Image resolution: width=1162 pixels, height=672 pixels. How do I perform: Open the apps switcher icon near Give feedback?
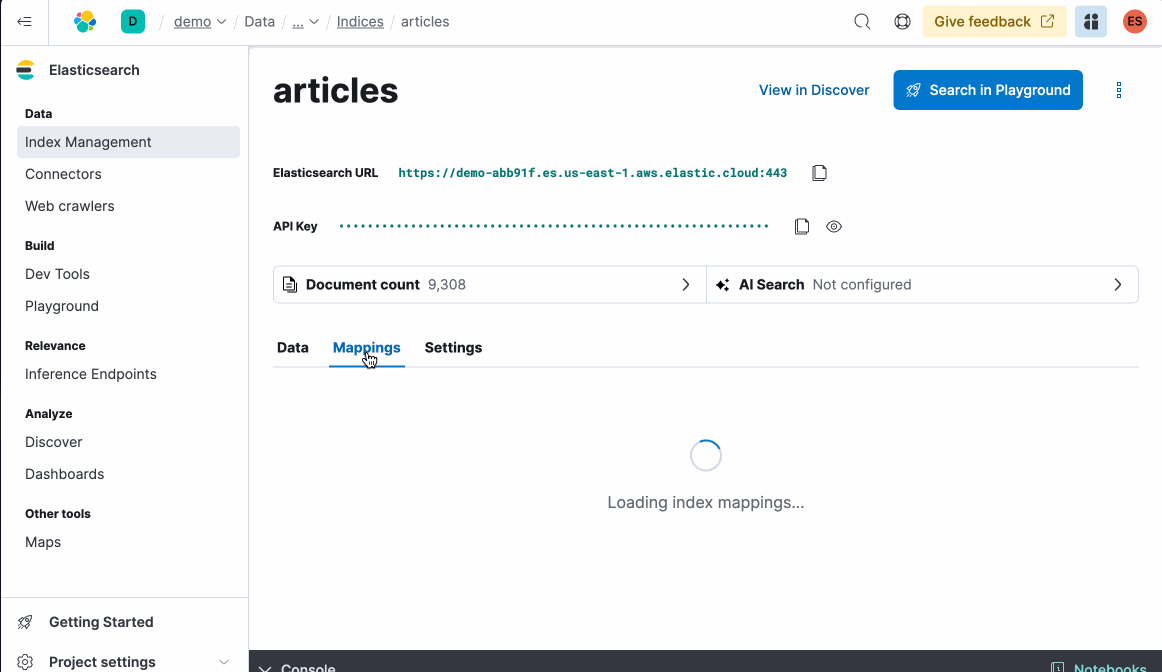click(1090, 21)
